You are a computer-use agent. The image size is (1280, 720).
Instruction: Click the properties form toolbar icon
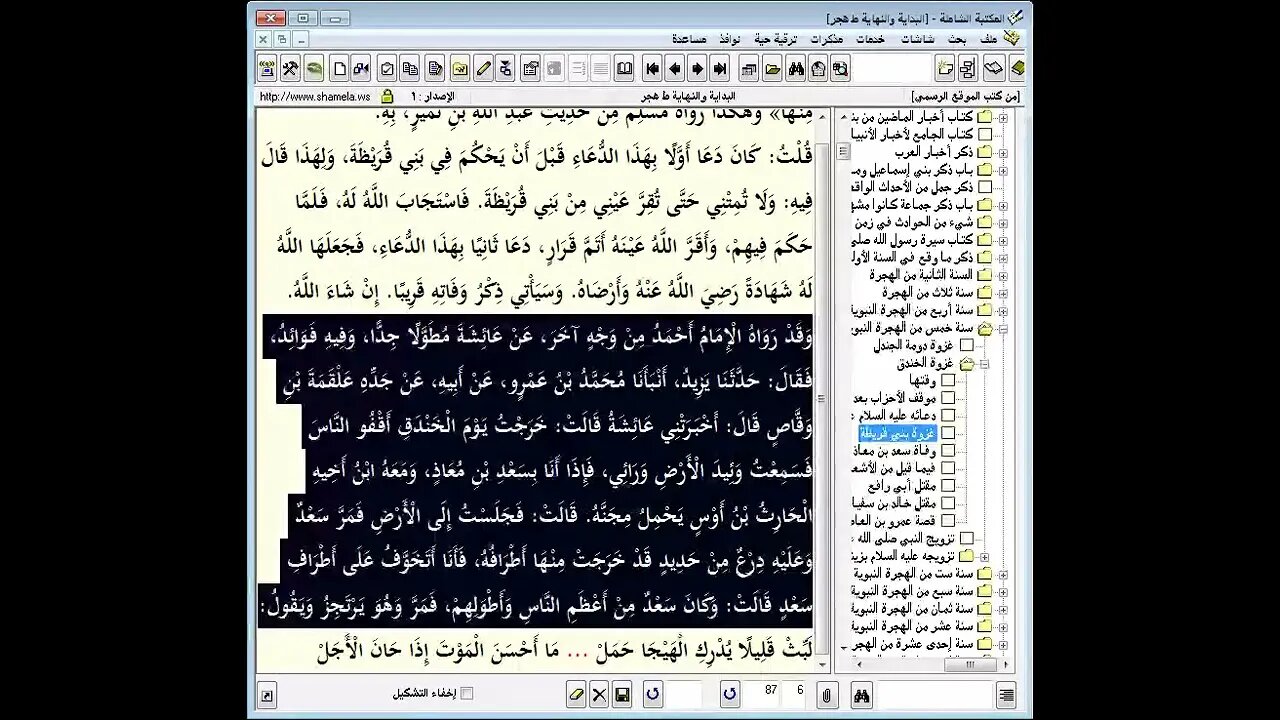pos(530,69)
